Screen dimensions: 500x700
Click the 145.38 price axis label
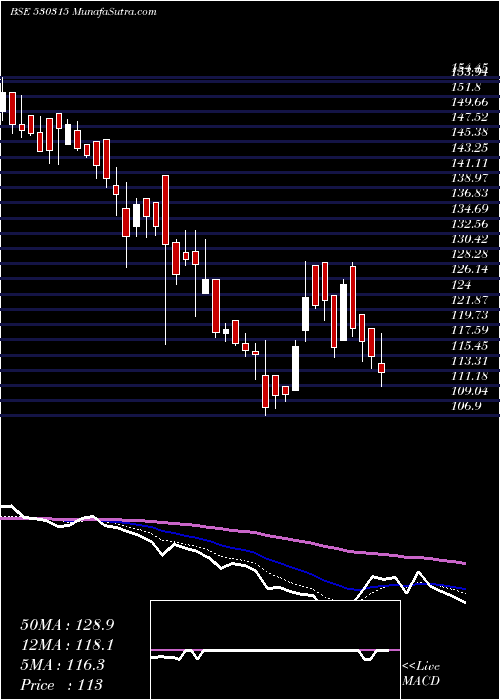point(469,133)
